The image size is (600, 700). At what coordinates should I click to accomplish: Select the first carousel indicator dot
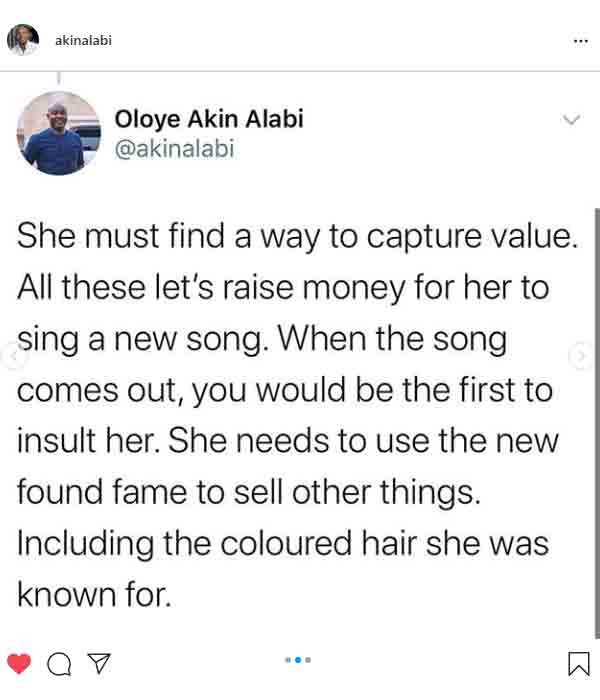288,660
